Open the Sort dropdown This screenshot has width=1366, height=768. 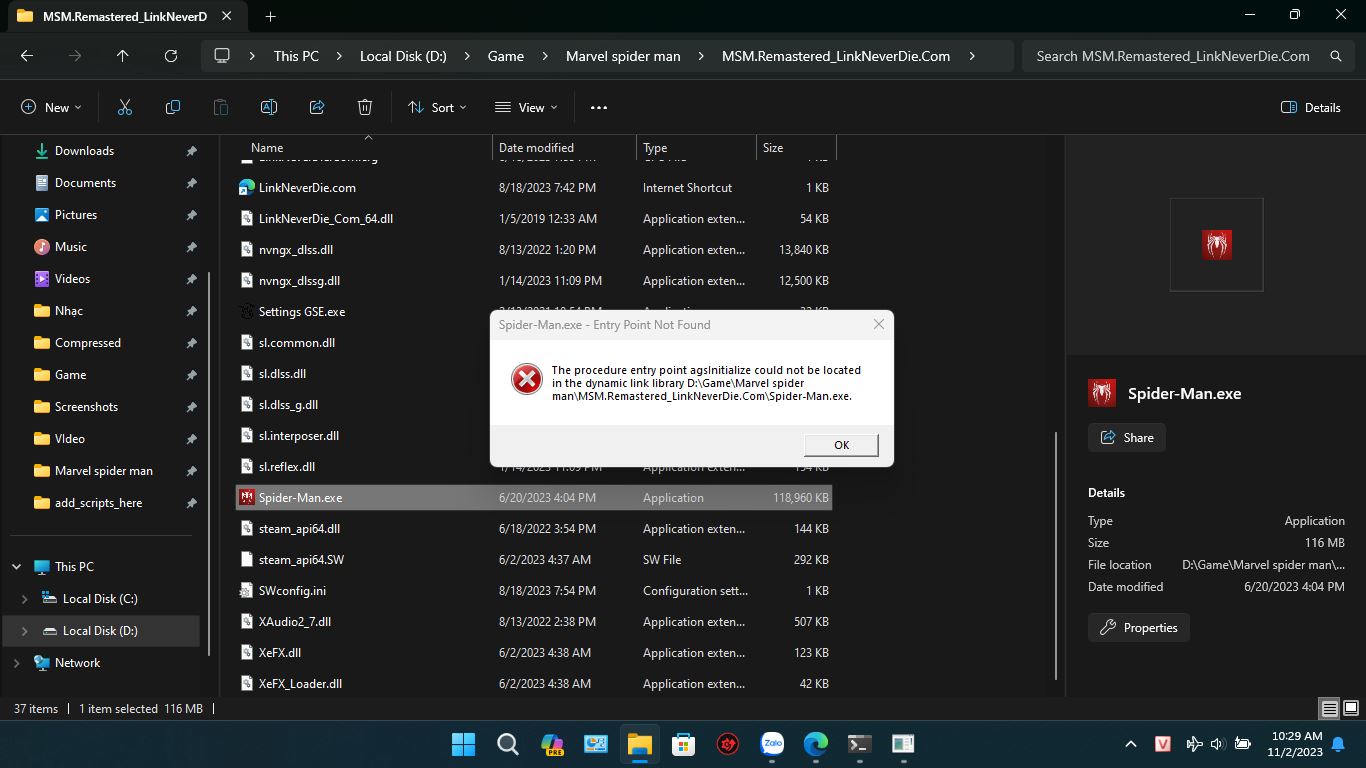pyautogui.click(x=437, y=107)
